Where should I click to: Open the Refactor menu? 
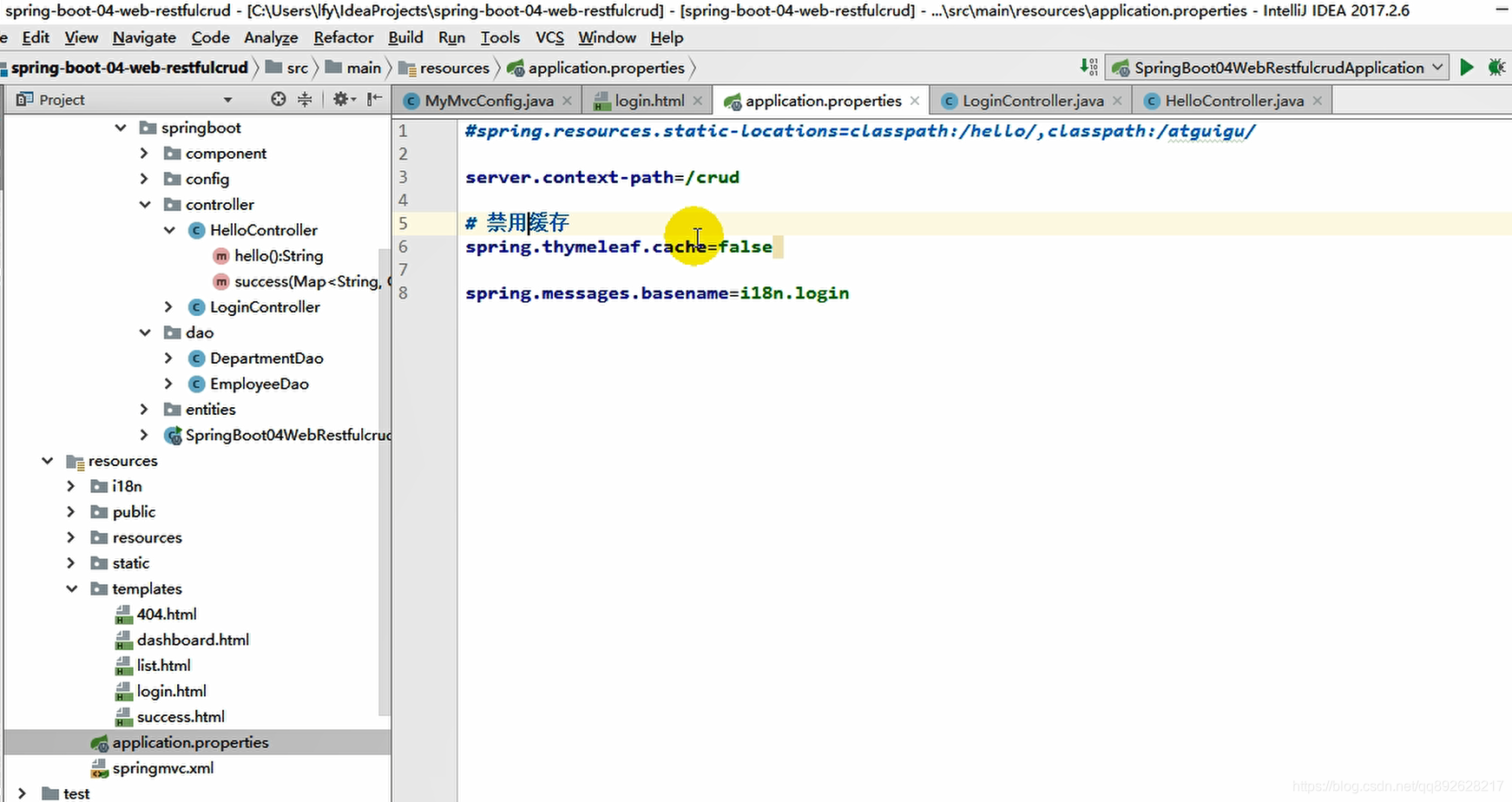pyautogui.click(x=344, y=37)
